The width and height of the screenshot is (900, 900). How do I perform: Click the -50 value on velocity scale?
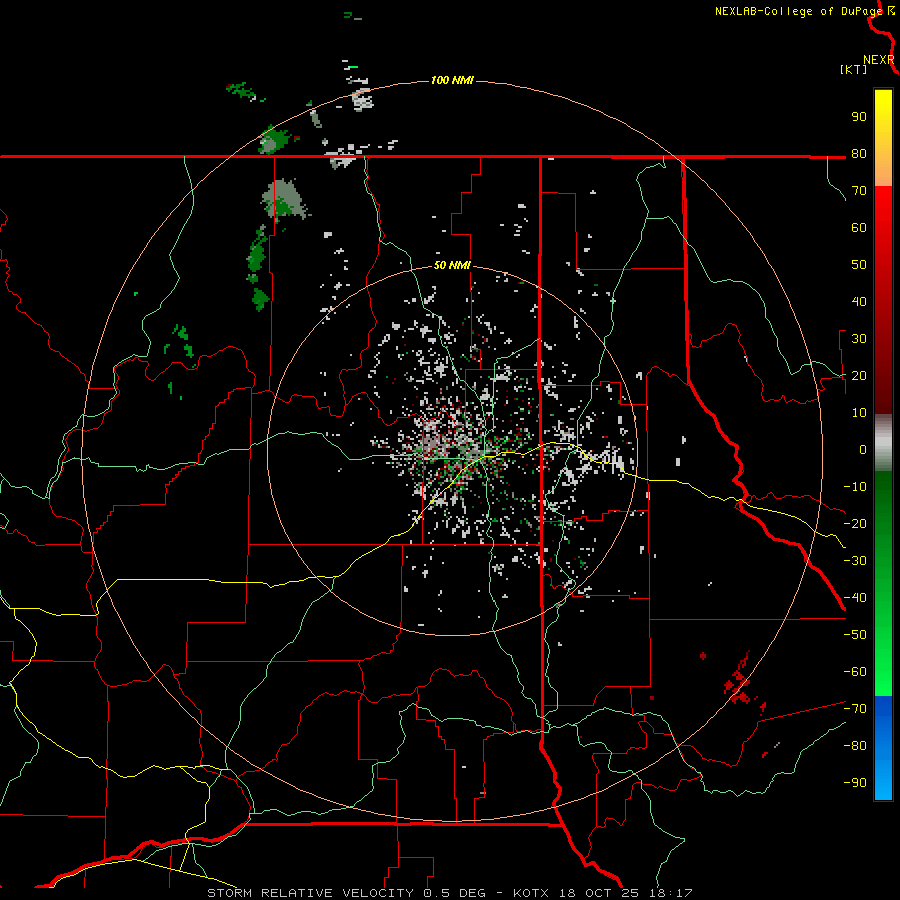(x=855, y=635)
